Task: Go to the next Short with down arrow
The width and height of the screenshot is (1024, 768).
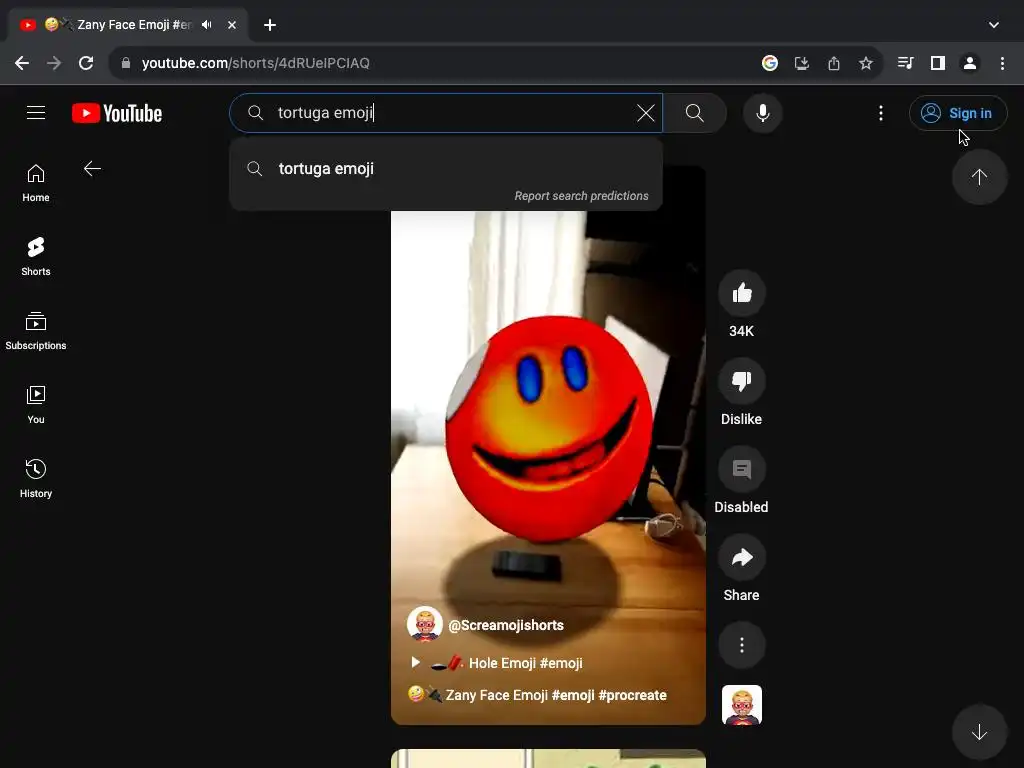Action: pos(979,733)
